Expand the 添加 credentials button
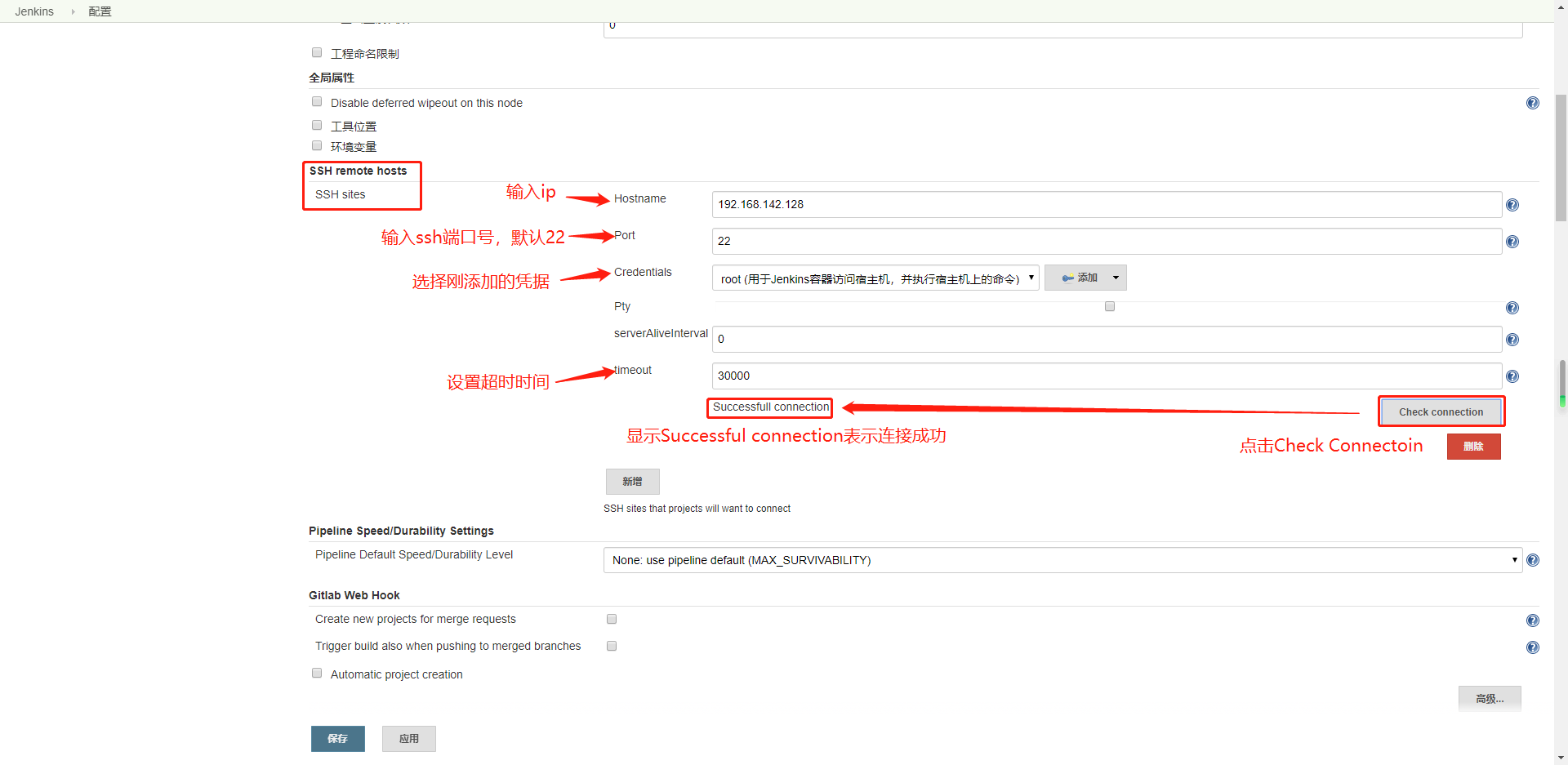 pos(1085,278)
